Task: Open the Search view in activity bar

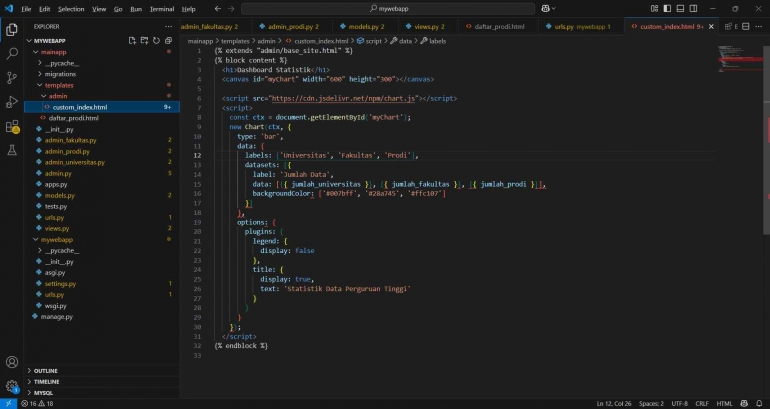Action: (12, 54)
